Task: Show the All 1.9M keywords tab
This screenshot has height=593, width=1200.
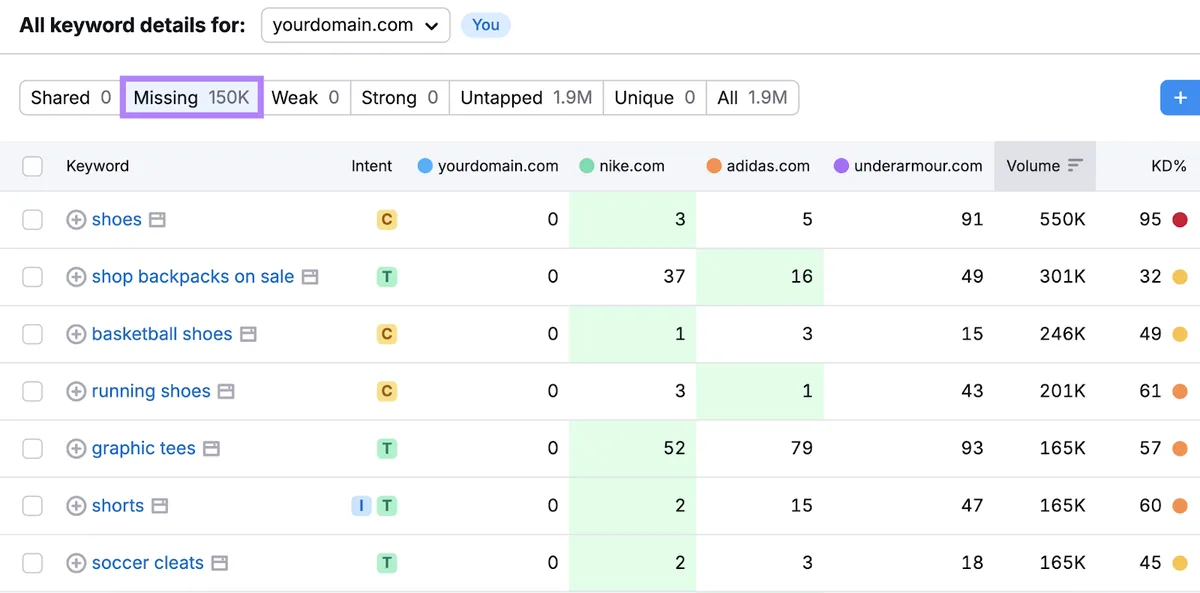Action: click(x=752, y=98)
